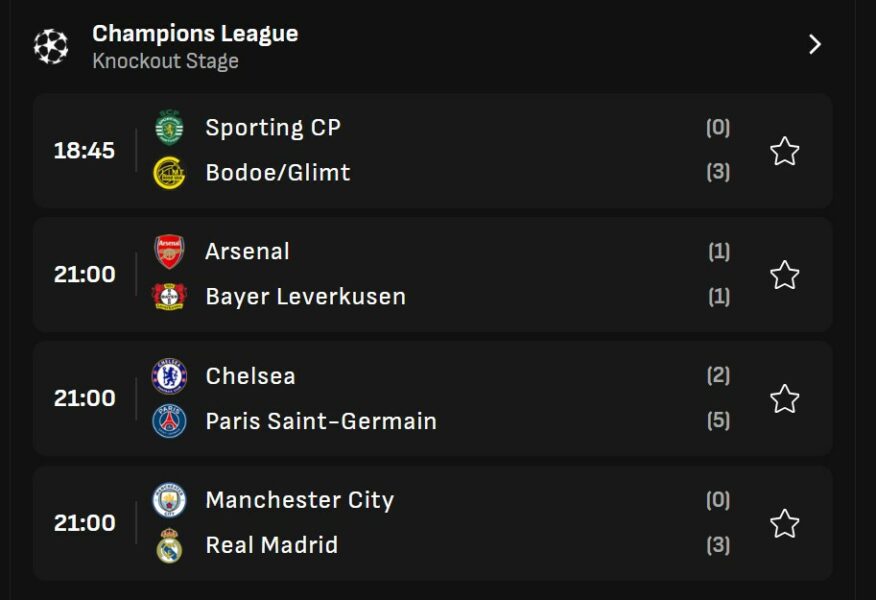This screenshot has height=600, width=876.
Task: Click the Bayer Leverkusen club crest
Action: (169, 297)
